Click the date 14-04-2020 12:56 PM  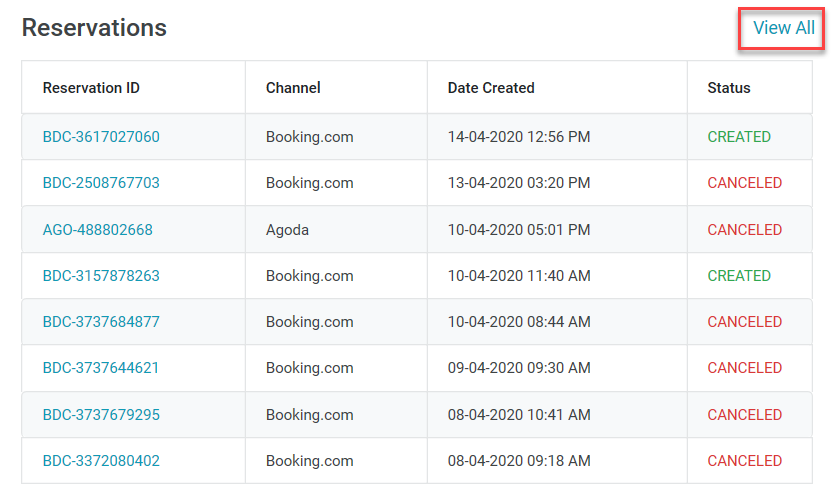[x=519, y=137]
